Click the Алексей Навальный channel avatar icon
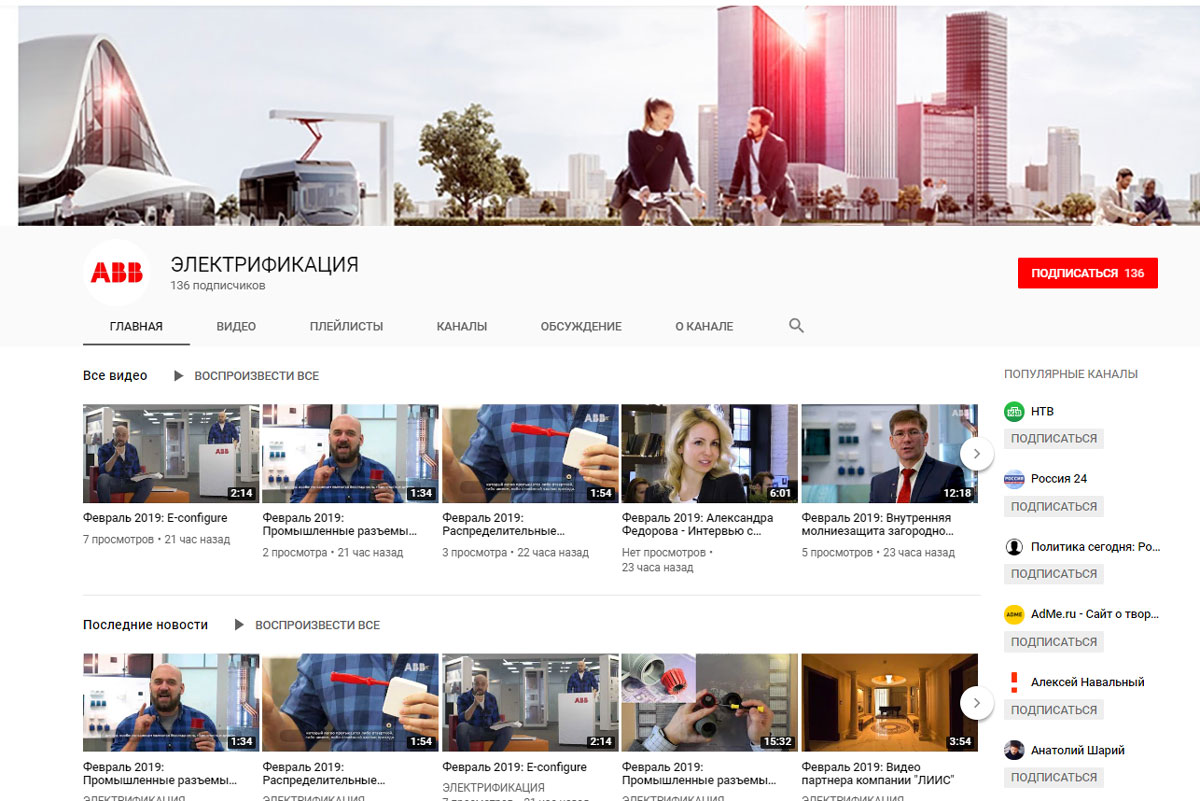This screenshot has height=801, width=1200. pos(1014,682)
